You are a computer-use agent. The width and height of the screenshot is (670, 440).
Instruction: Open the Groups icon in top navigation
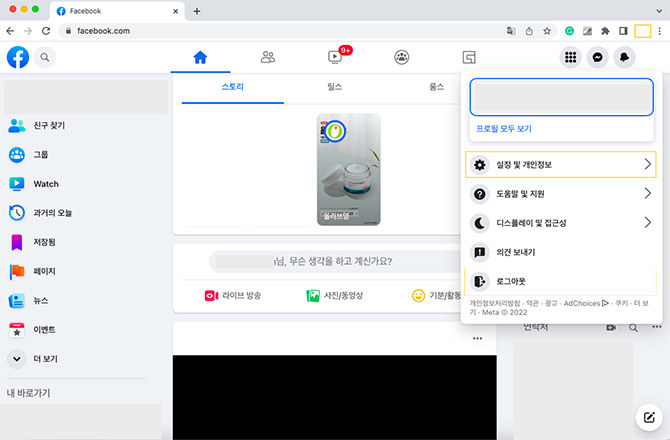click(x=402, y=57)
